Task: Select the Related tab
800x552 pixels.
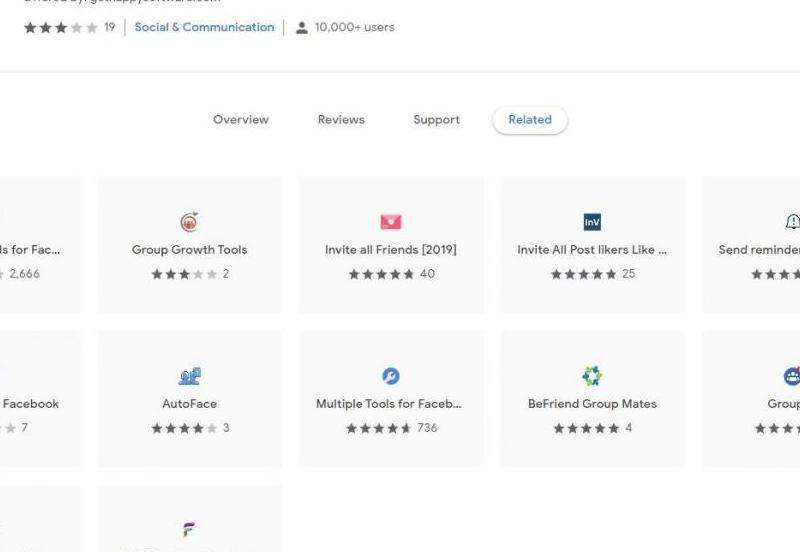Action: [530, 120]
